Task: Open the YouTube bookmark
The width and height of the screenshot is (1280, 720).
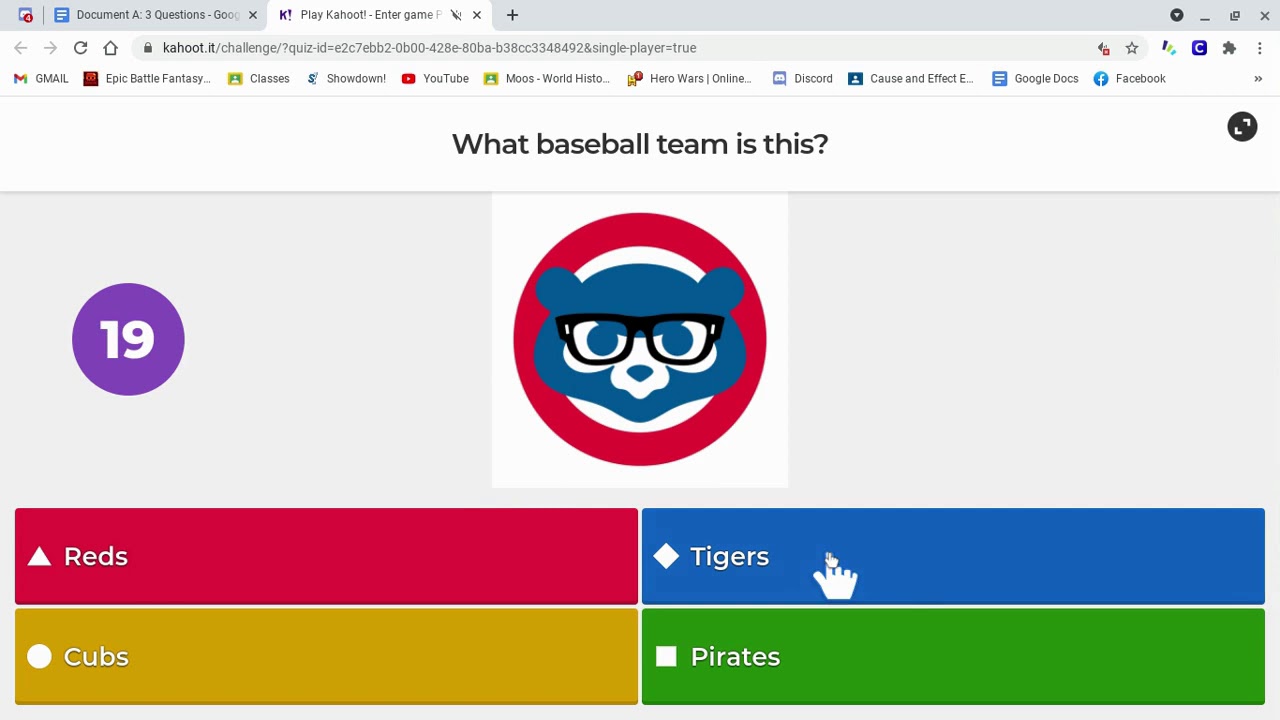Action: pyautogui.click(x=435, y=79)
